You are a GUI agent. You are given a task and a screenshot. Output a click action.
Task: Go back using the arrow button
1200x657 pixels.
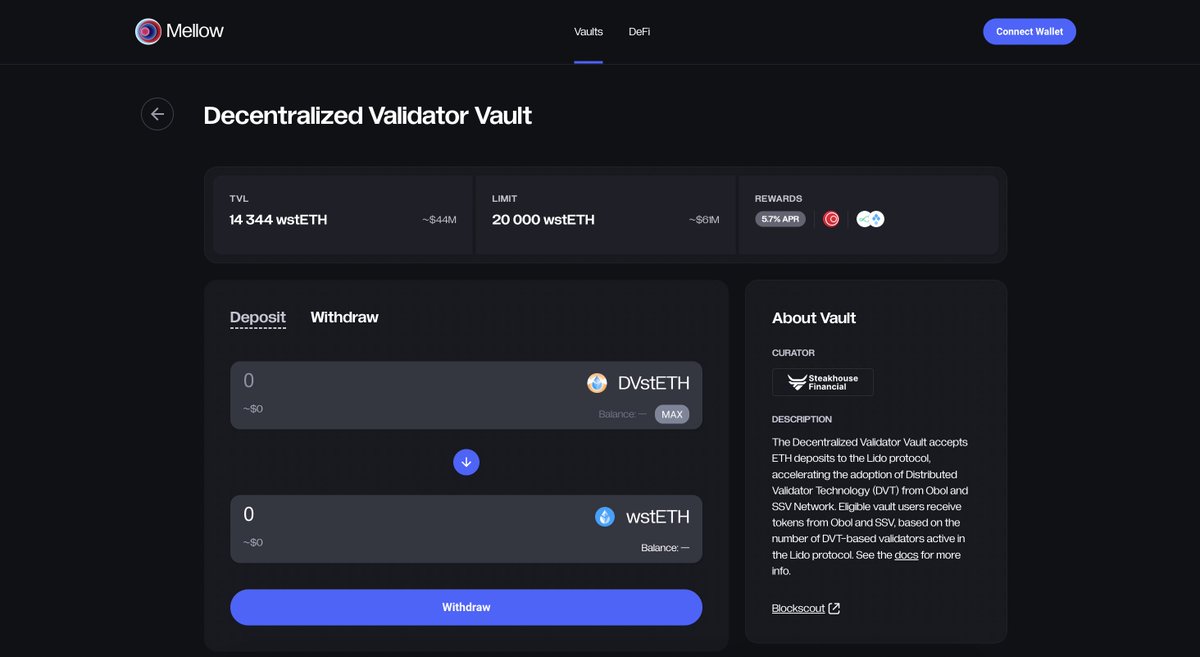(x=157, y=114)
